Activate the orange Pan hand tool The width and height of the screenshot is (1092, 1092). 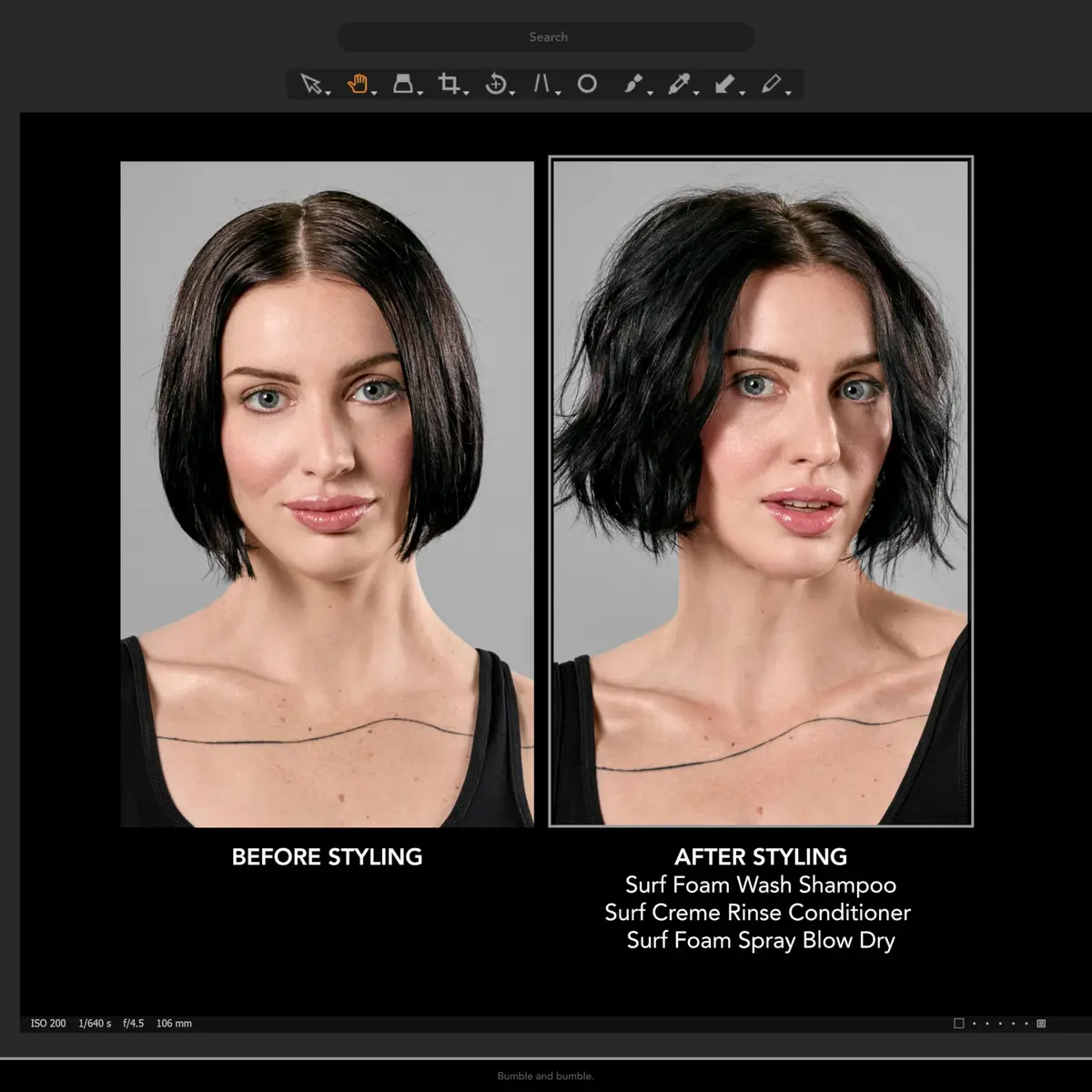click(358, 84)
